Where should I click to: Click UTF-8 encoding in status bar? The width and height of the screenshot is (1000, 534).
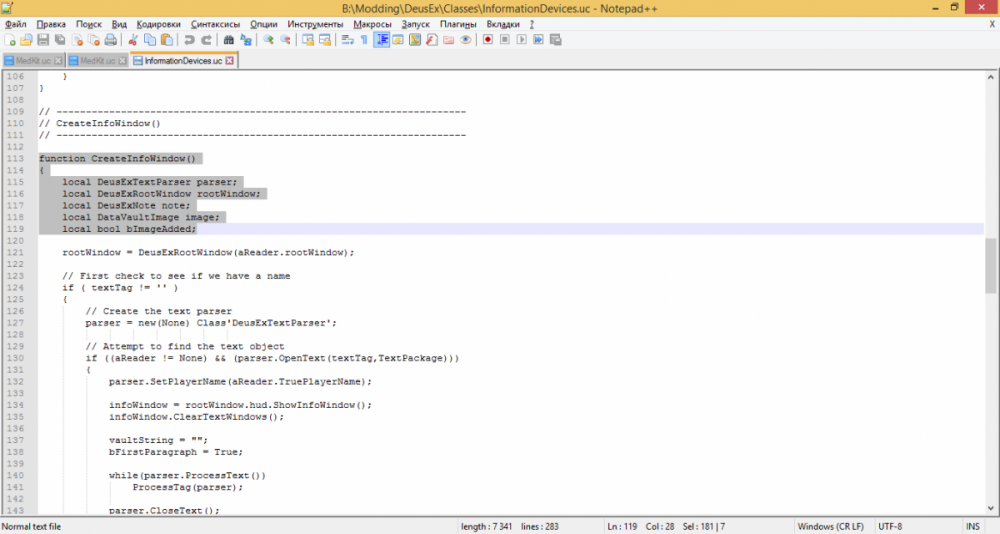click(893, 526)
